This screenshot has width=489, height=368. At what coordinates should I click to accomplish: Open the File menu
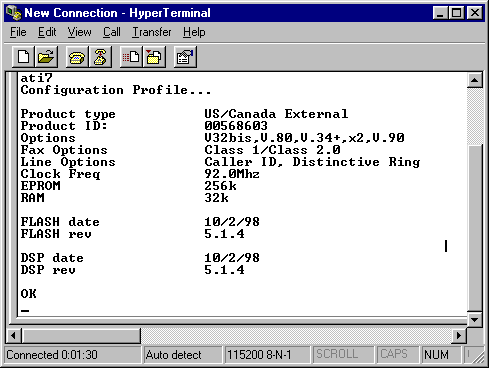click(x=18, y=32)
